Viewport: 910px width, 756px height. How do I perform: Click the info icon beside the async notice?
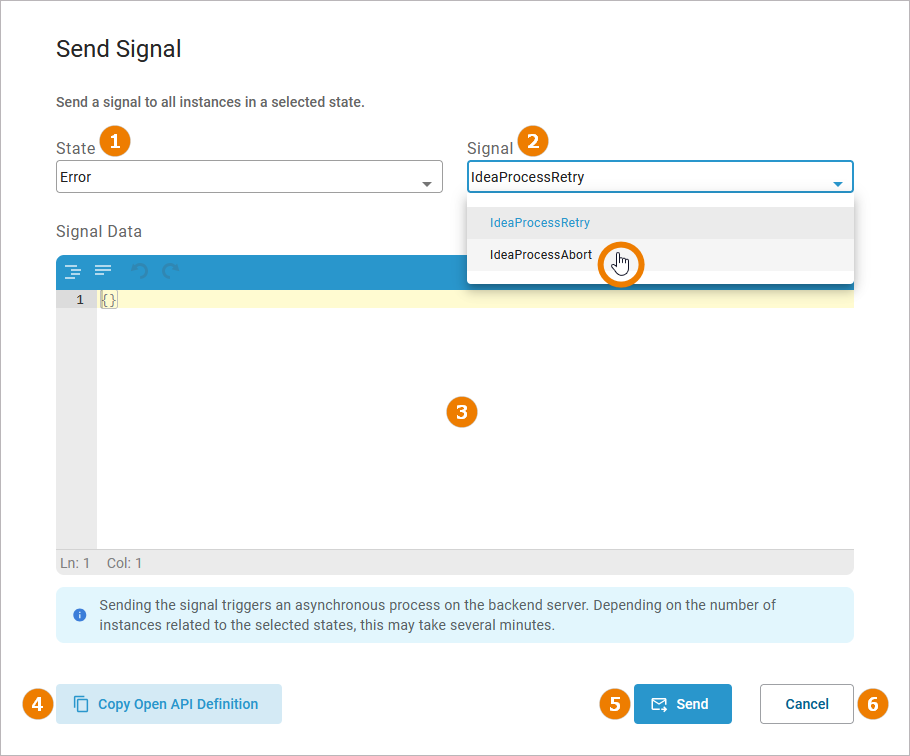click(x=80, y=615)
